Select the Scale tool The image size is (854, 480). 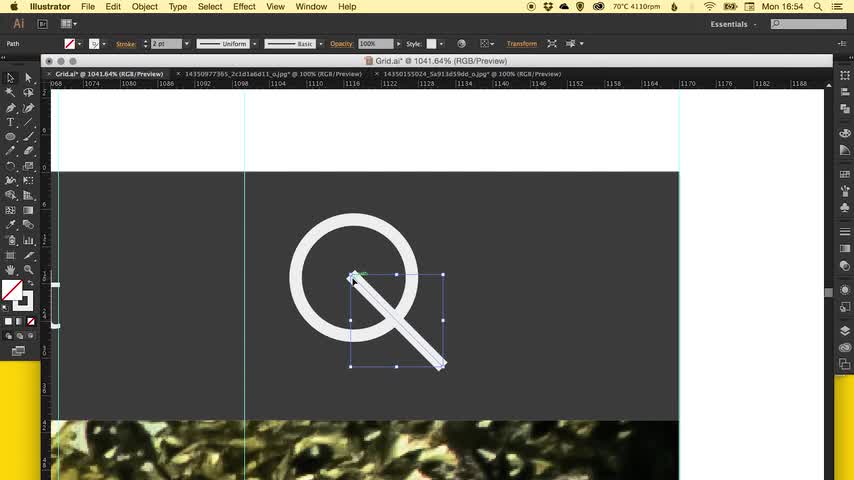(28, 166)
